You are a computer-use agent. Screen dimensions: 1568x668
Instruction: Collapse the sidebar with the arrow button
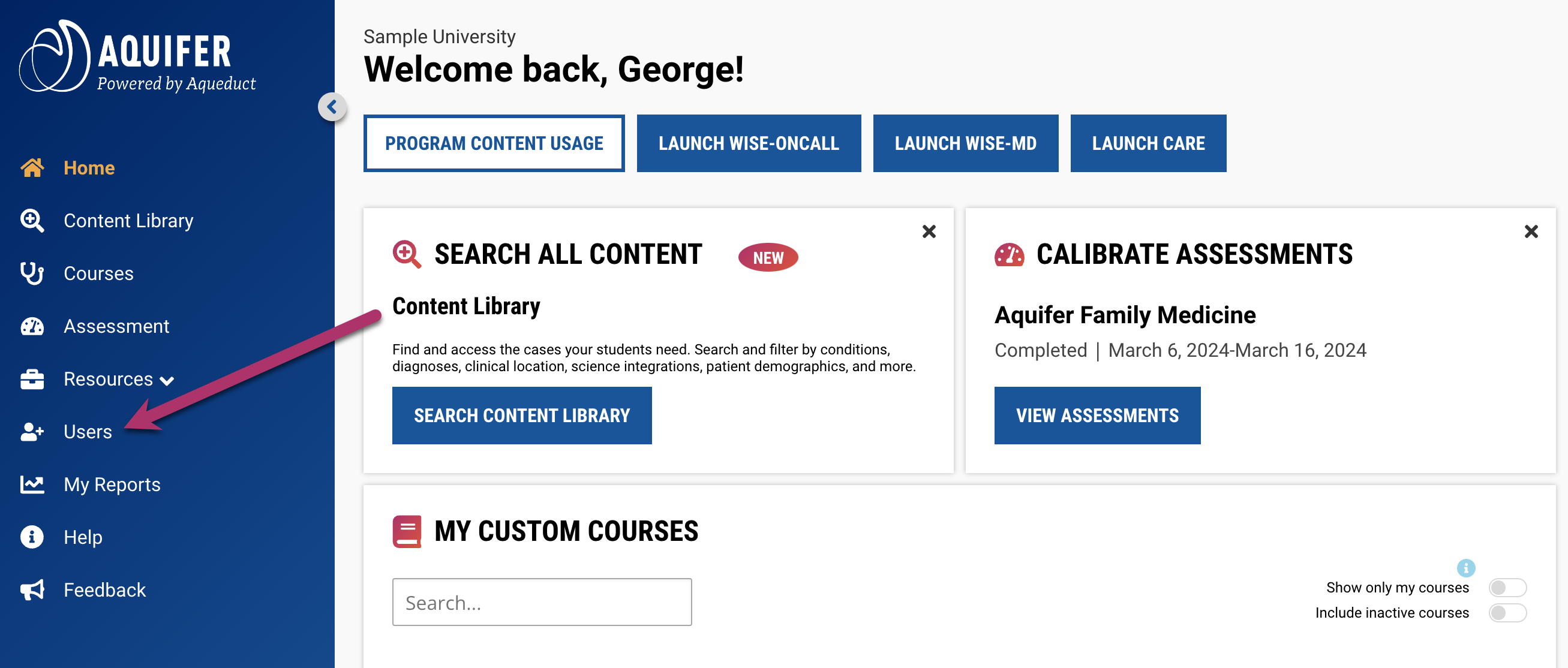[332, 107]
